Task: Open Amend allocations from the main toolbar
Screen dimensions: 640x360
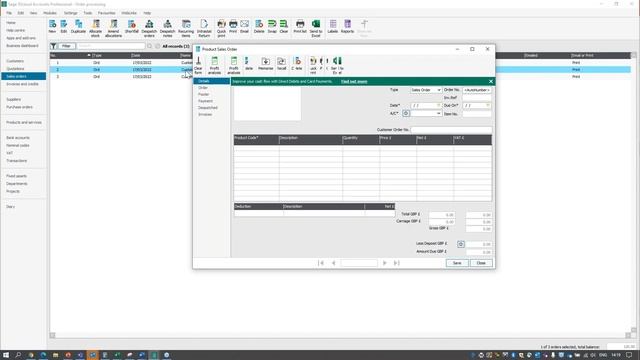Action: (x=113, y=29)
